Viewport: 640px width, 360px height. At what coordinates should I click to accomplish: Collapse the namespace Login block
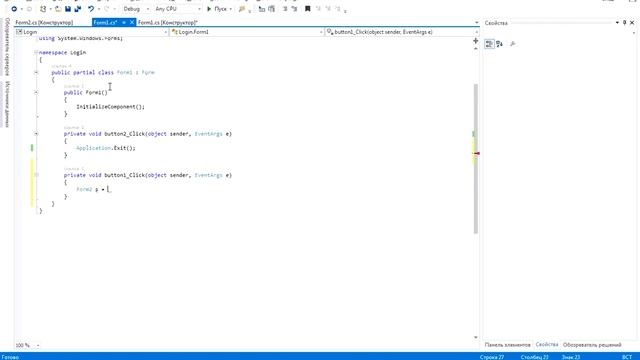(x=36, y=52)
